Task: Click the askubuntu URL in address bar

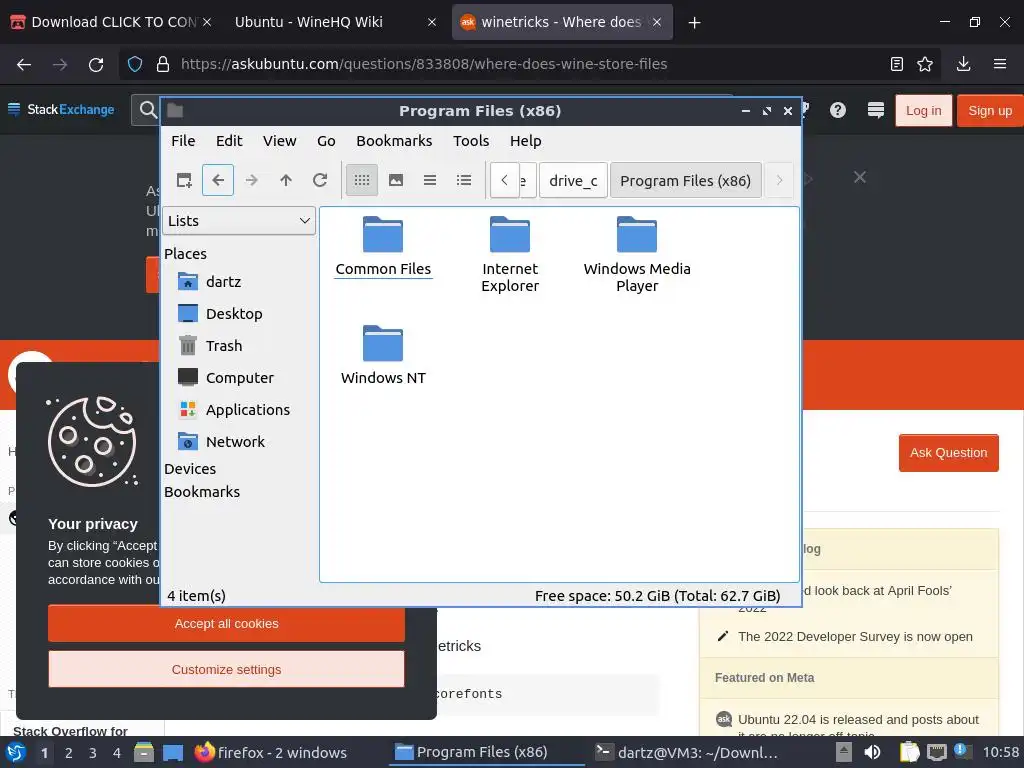Action: click(424, 64)
